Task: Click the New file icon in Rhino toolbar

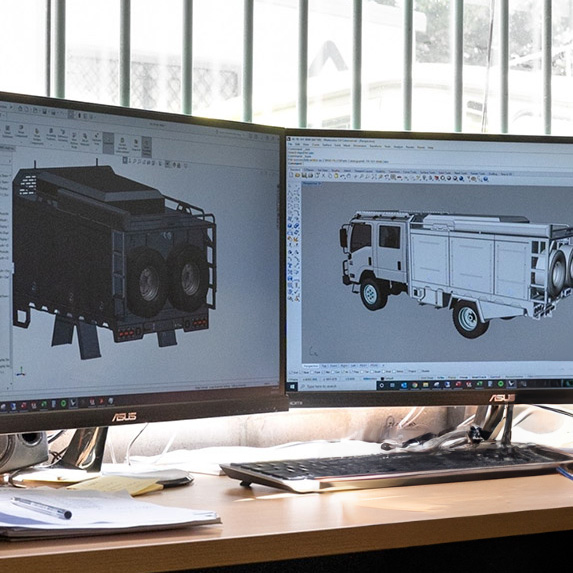Action: pos(291,175)
